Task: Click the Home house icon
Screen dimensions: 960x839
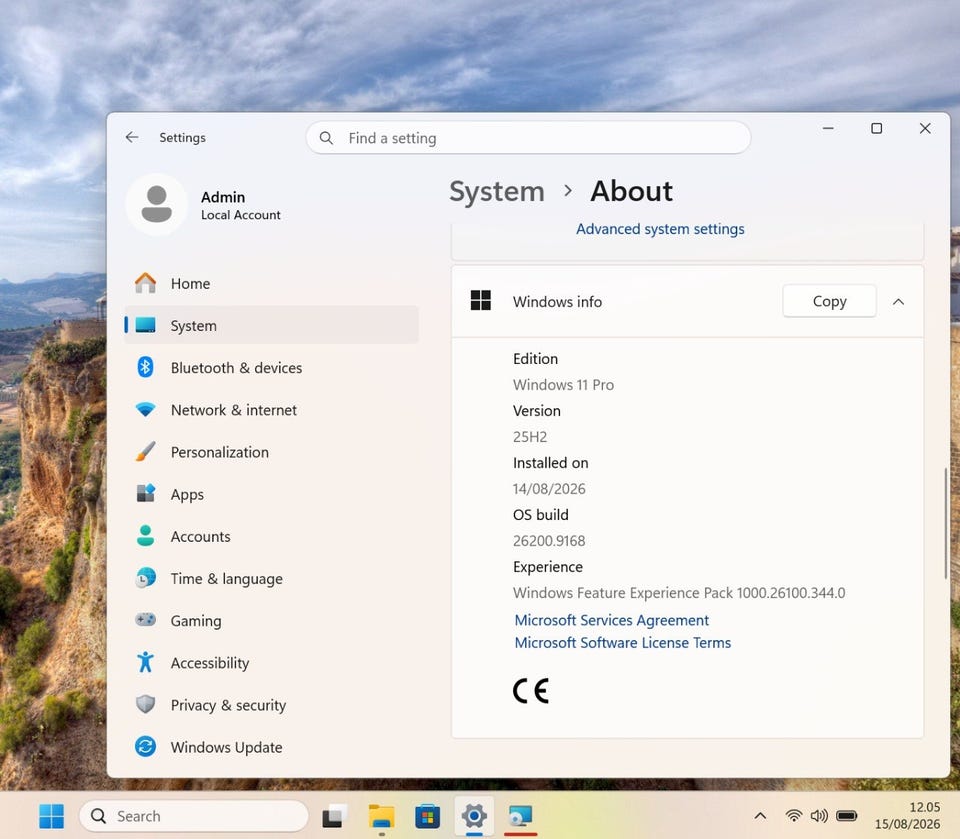Action: point(145,283)
